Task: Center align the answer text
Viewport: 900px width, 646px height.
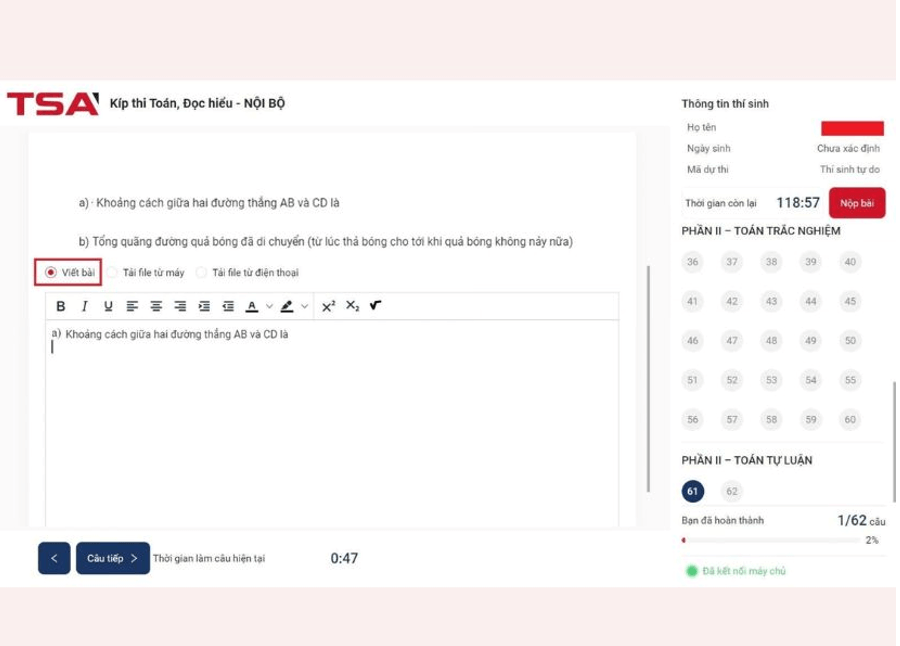Action: pos(156,307)
